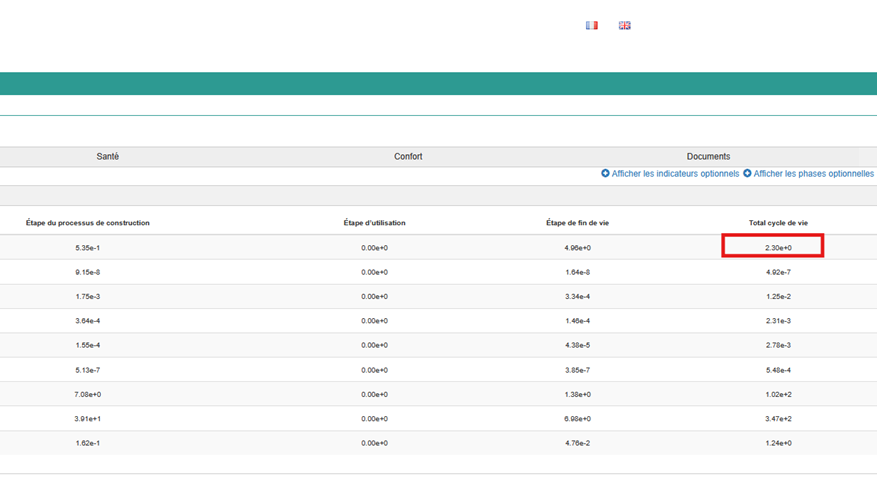Switch language with the French flag icon

tap(591, 25)
